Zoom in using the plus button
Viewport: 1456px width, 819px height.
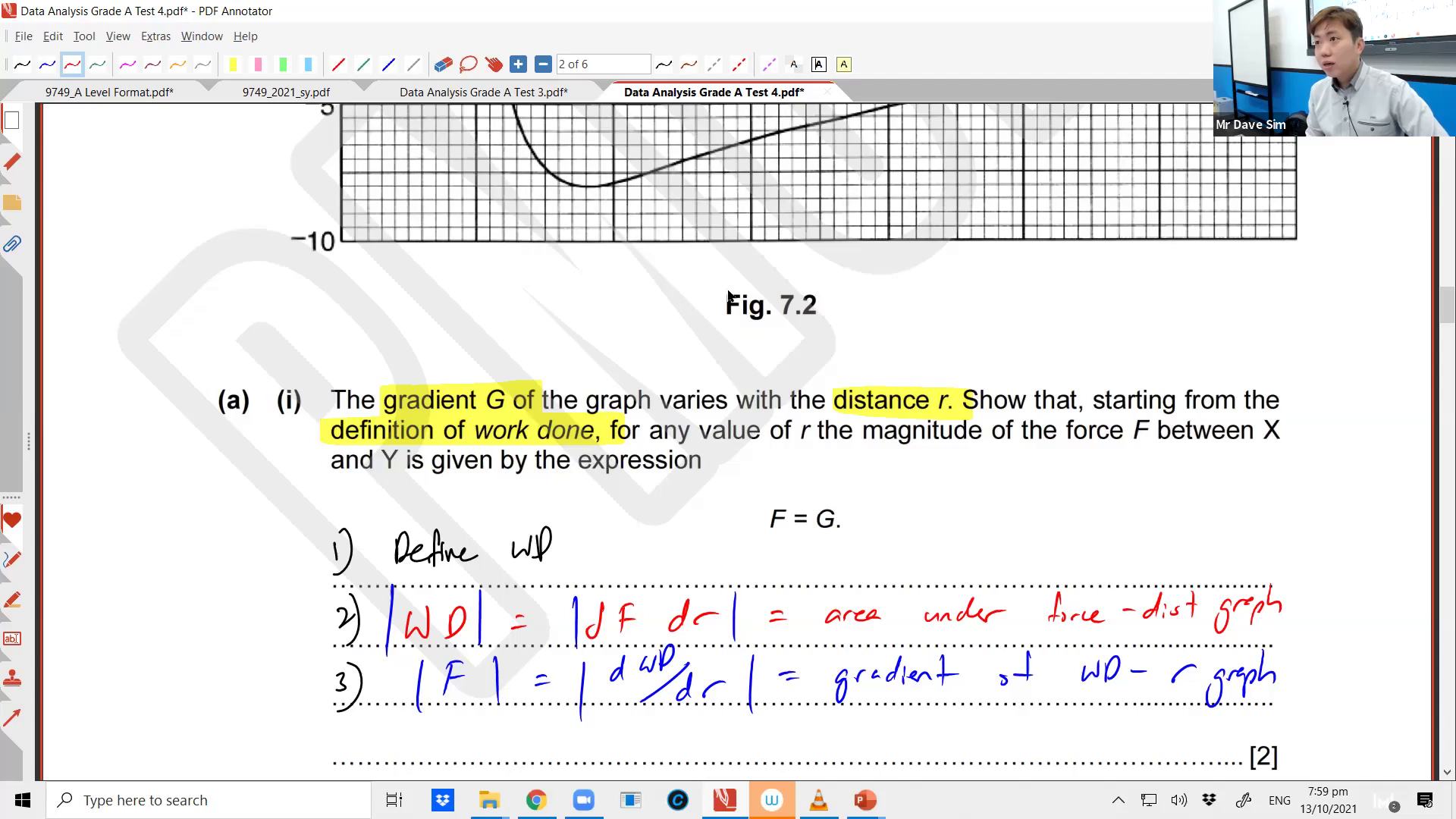(x=519, y=64)
